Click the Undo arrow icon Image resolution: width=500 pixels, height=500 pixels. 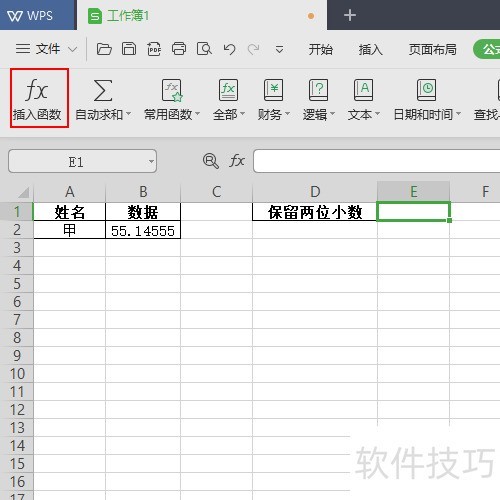pyautogui.click(x=229, y=49)
